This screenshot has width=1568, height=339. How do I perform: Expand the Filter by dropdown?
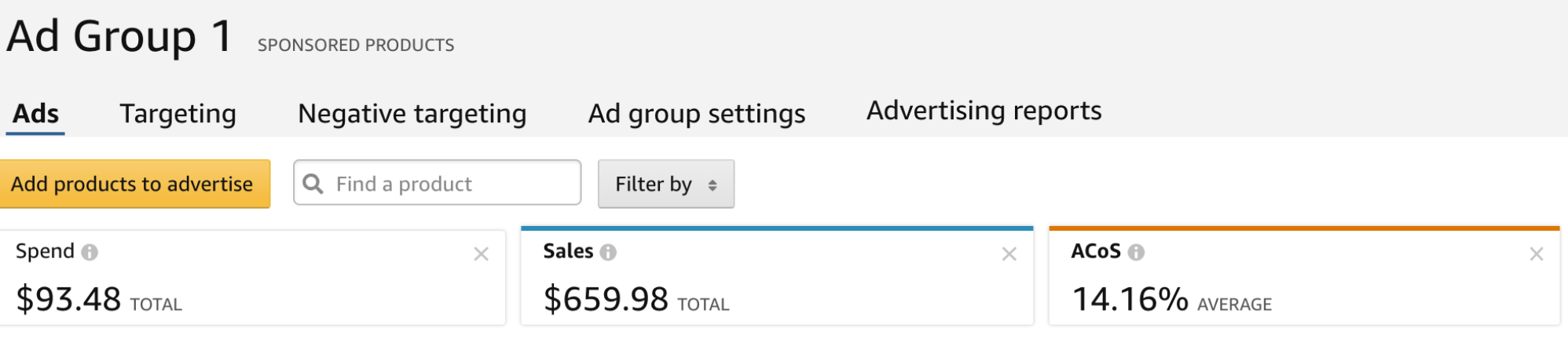[665, 184]
